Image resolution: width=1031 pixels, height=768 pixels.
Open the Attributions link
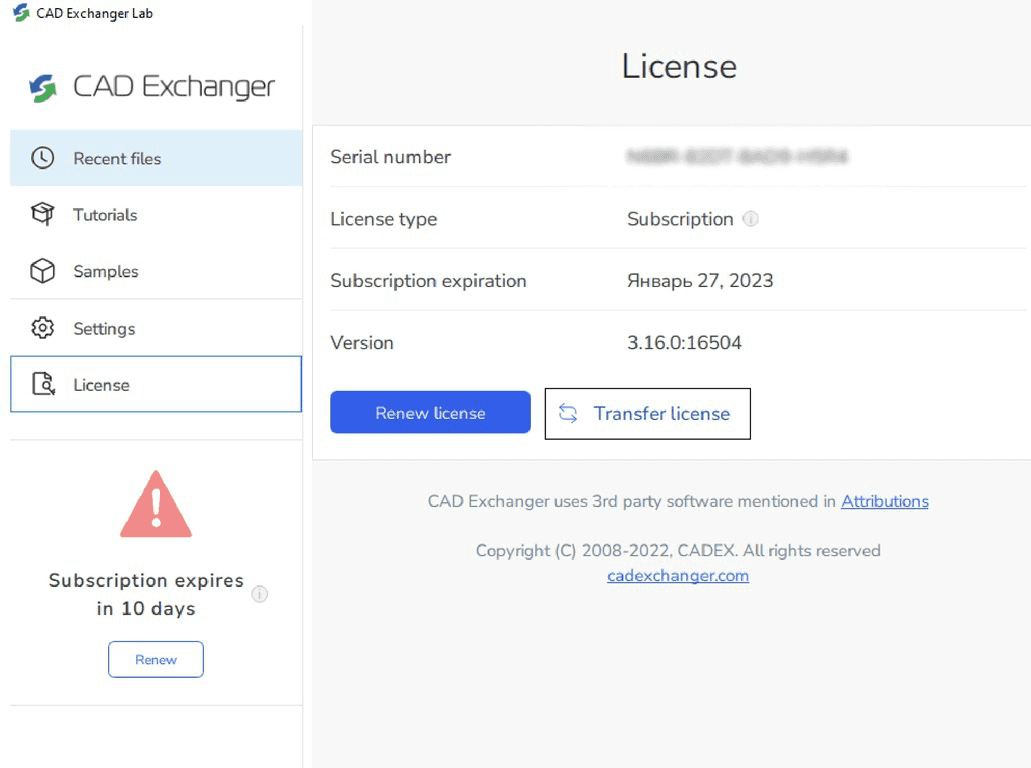point(885,502)
